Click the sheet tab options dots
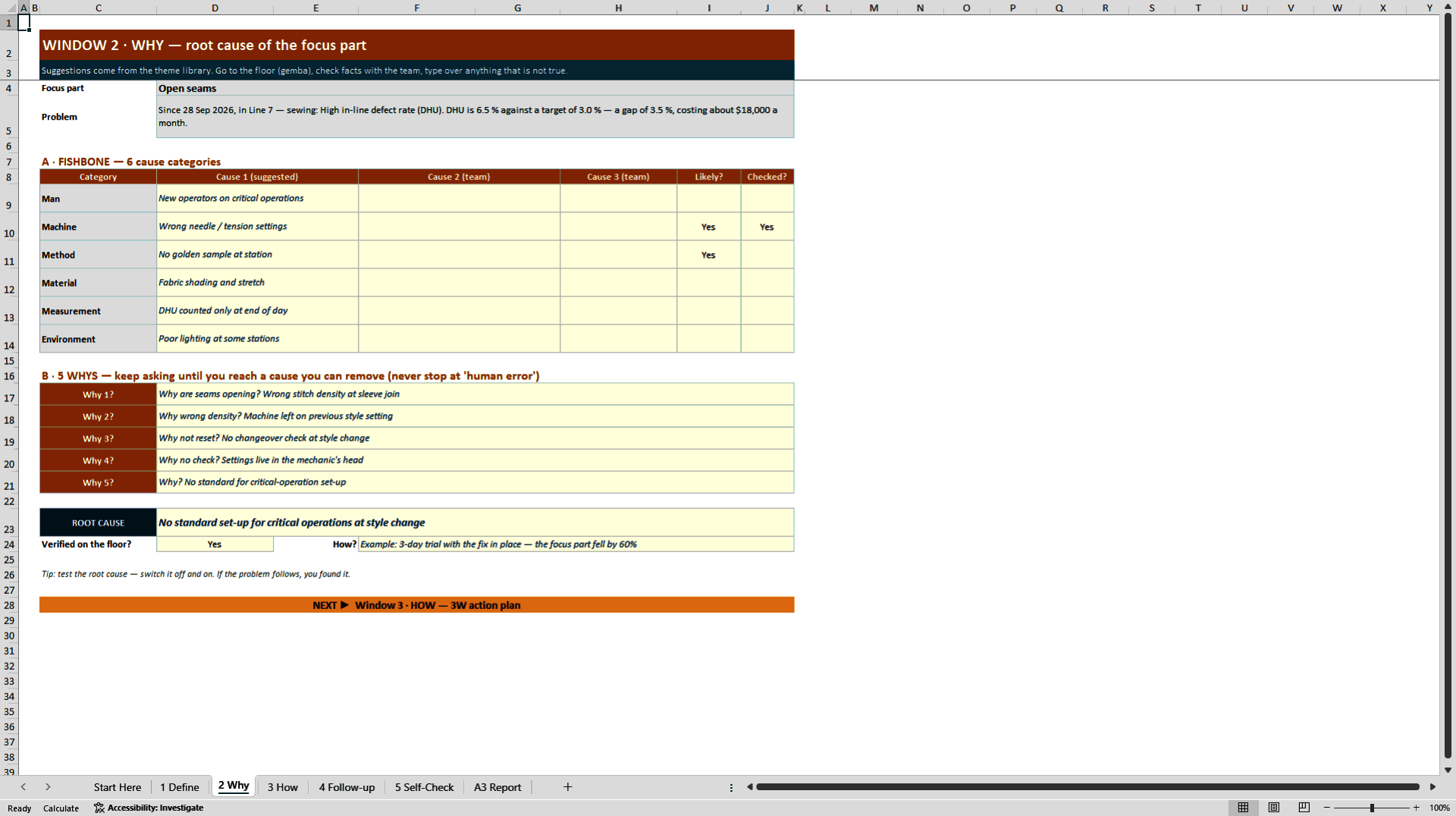Screen dimensions: 1456x816 tap(731, 787)
